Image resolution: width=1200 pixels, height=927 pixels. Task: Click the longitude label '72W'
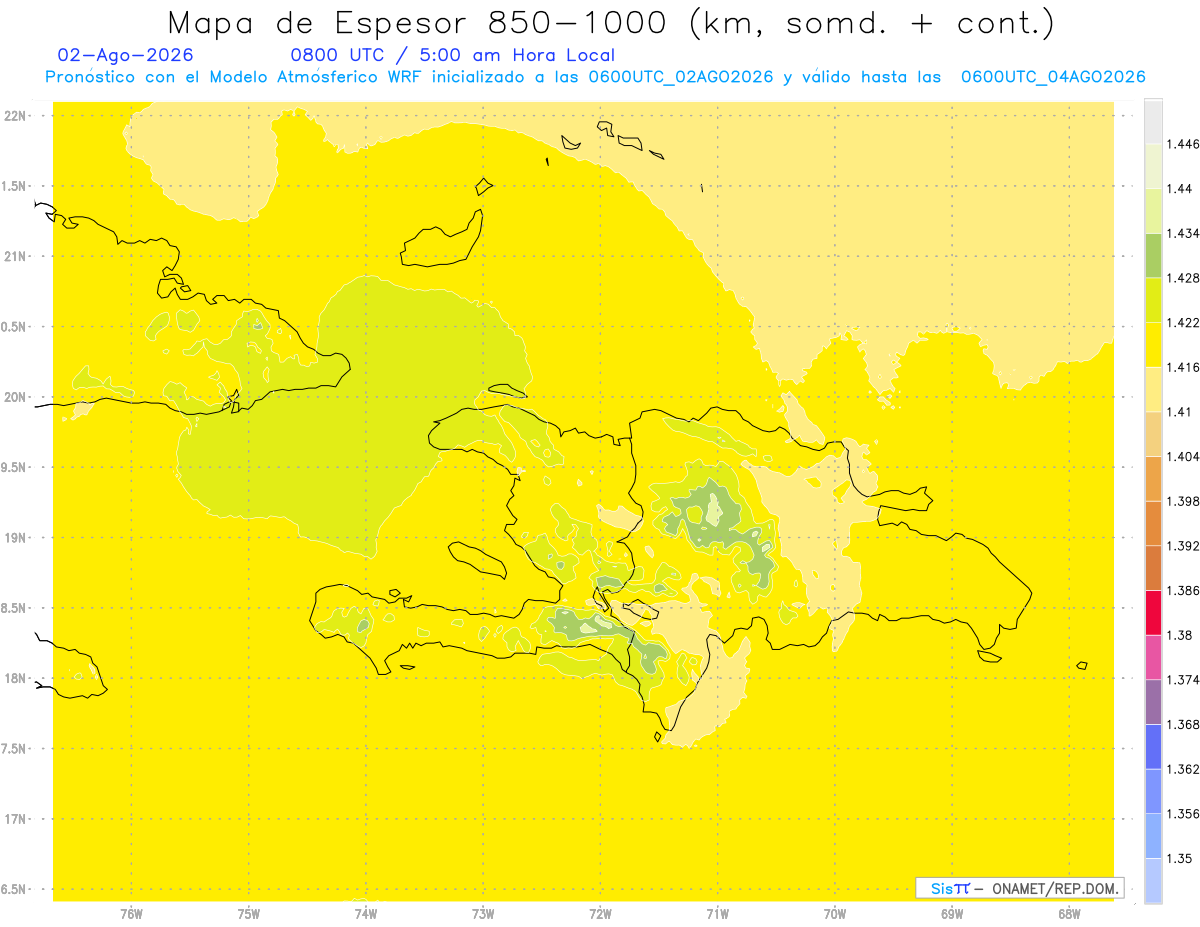[x=600, y=914]
